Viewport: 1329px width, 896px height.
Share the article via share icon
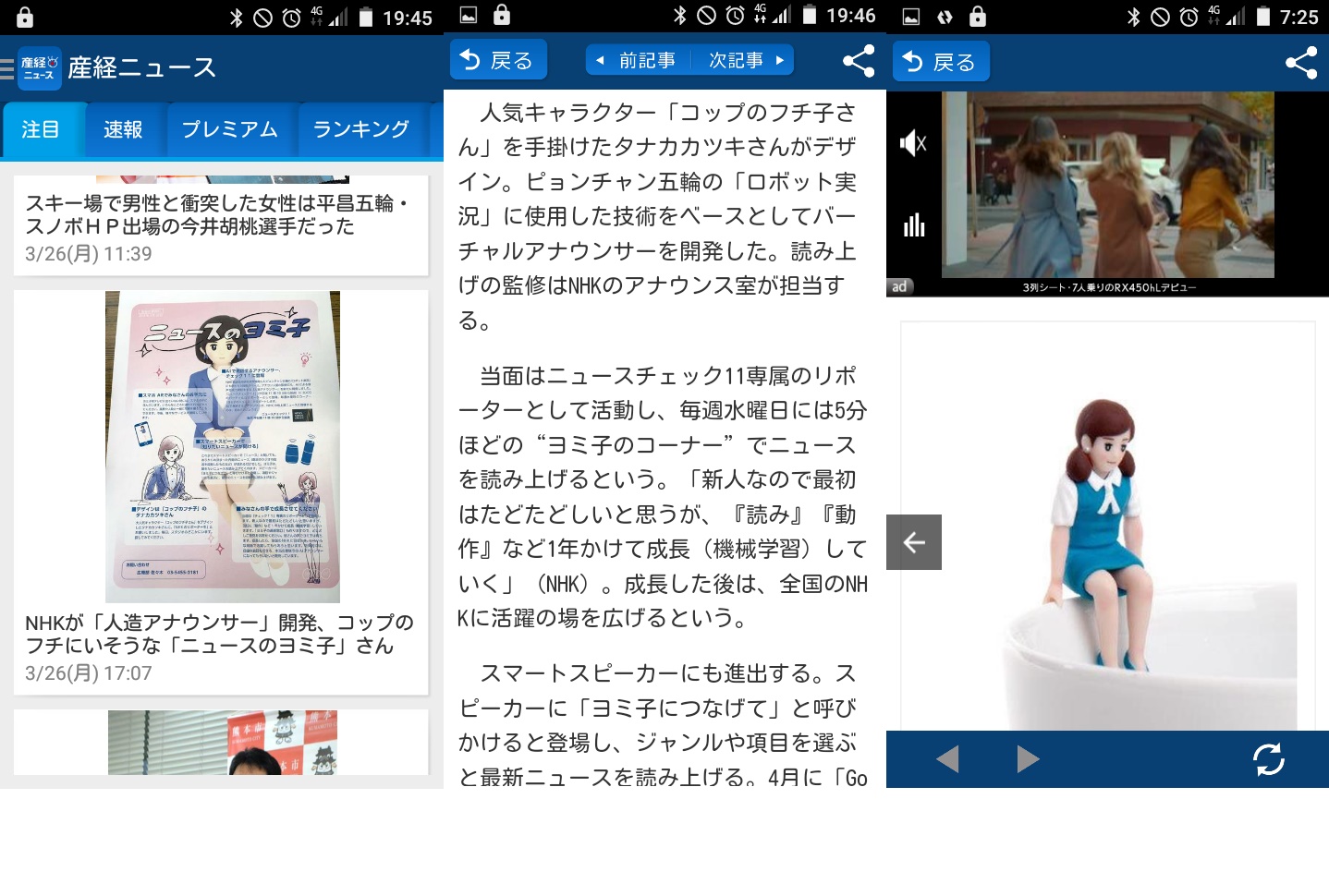(x=859, y=61)
